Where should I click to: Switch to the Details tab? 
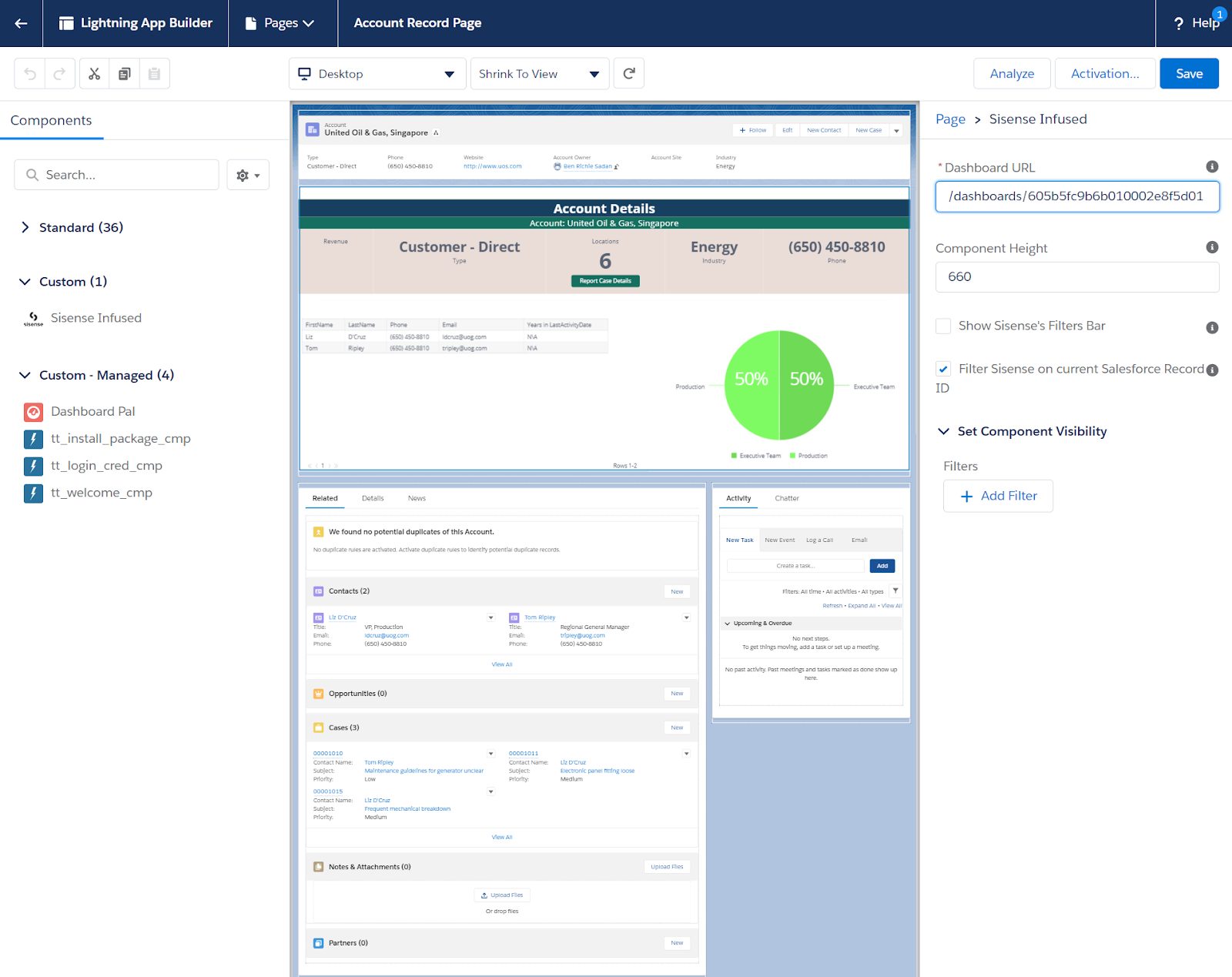[373, 499]
